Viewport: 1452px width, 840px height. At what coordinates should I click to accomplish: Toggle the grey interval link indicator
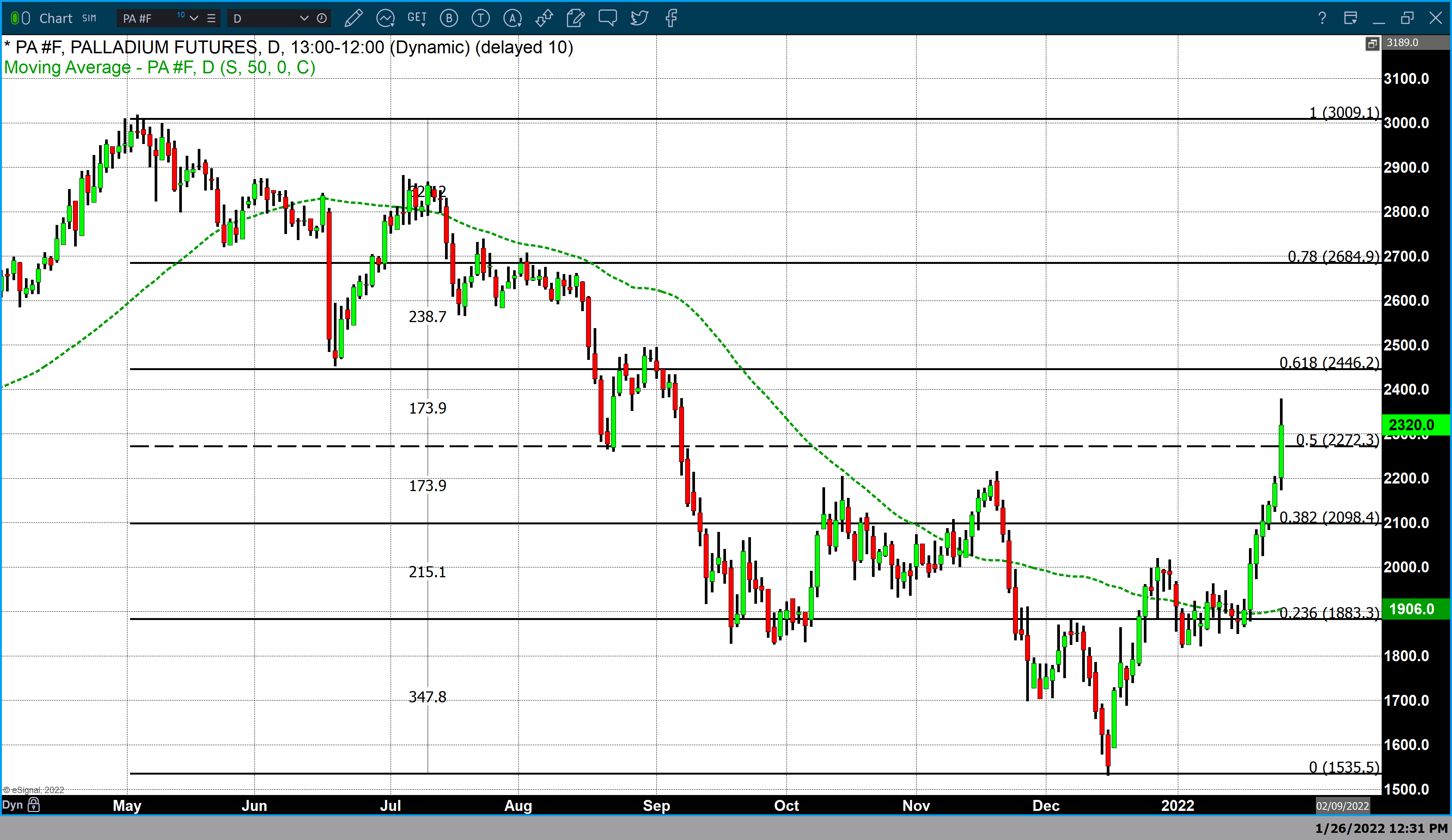point(26,19)
